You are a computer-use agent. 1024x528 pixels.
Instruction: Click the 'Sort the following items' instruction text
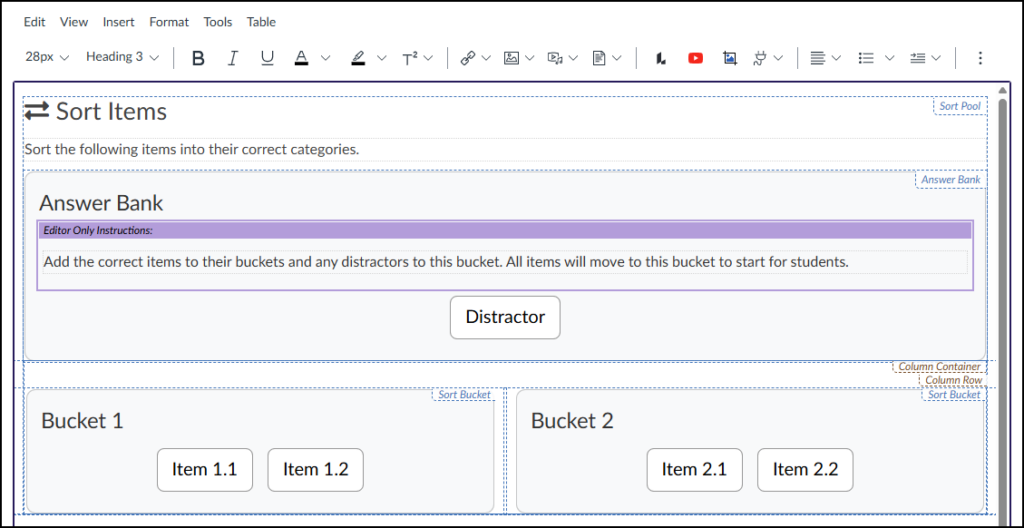(192, 150)
